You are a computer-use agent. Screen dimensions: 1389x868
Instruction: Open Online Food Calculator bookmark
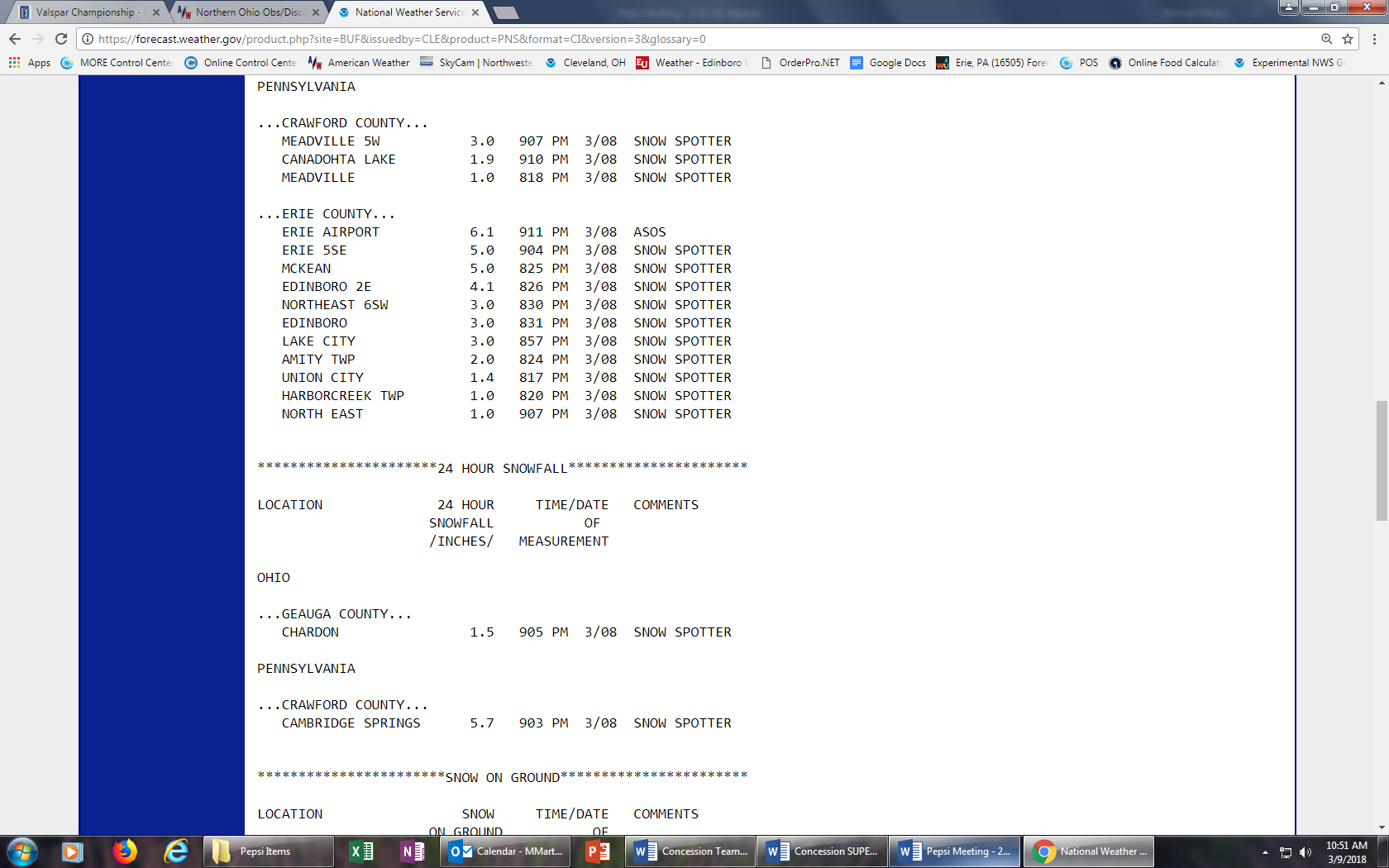coord(1166,63)
